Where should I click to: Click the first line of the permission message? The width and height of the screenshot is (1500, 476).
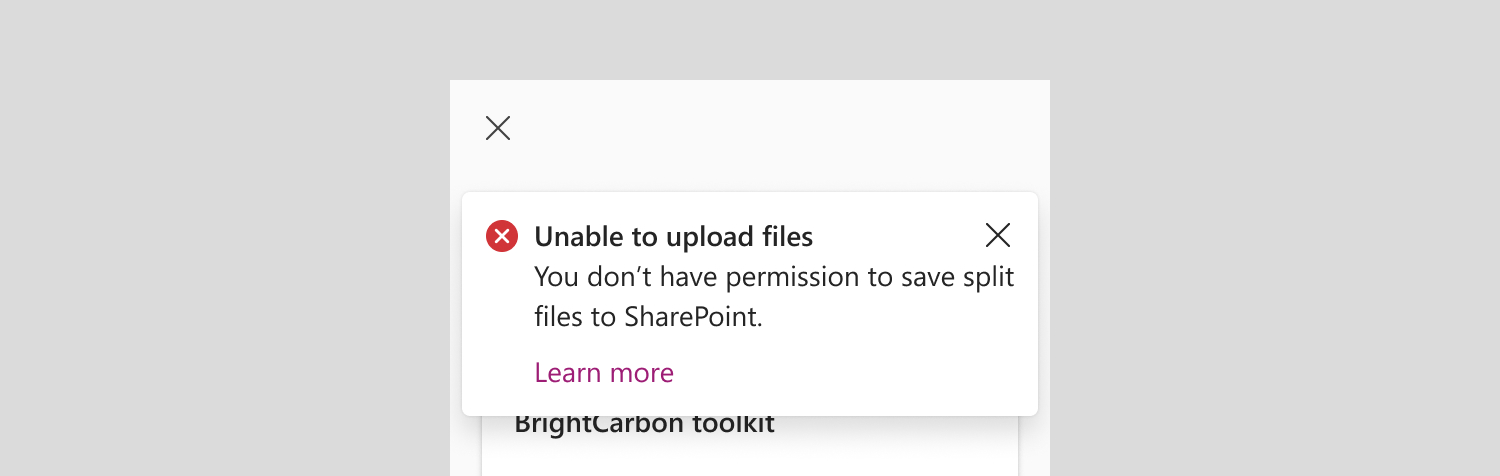[x=774, y=277]
